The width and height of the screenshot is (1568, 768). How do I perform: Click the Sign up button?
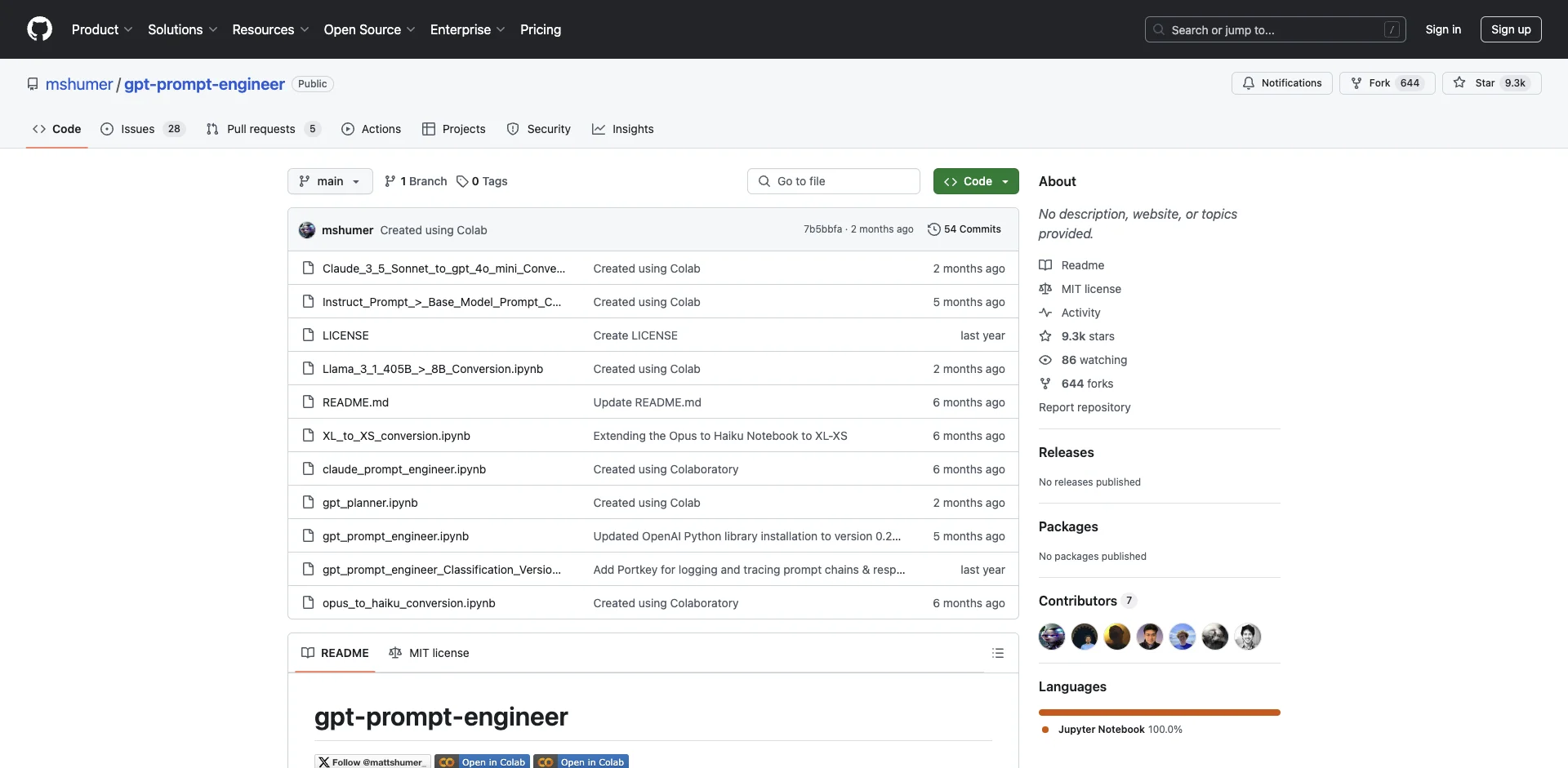pyautogui.click(x=1511, y=29)
